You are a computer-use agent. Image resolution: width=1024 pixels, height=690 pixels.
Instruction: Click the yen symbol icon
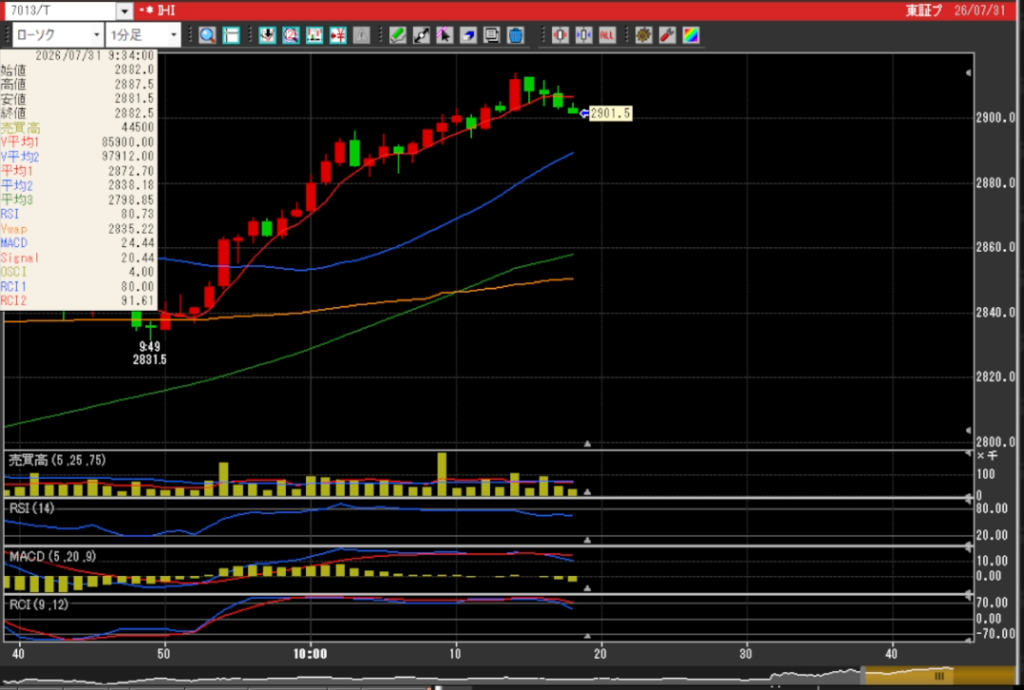338,35
